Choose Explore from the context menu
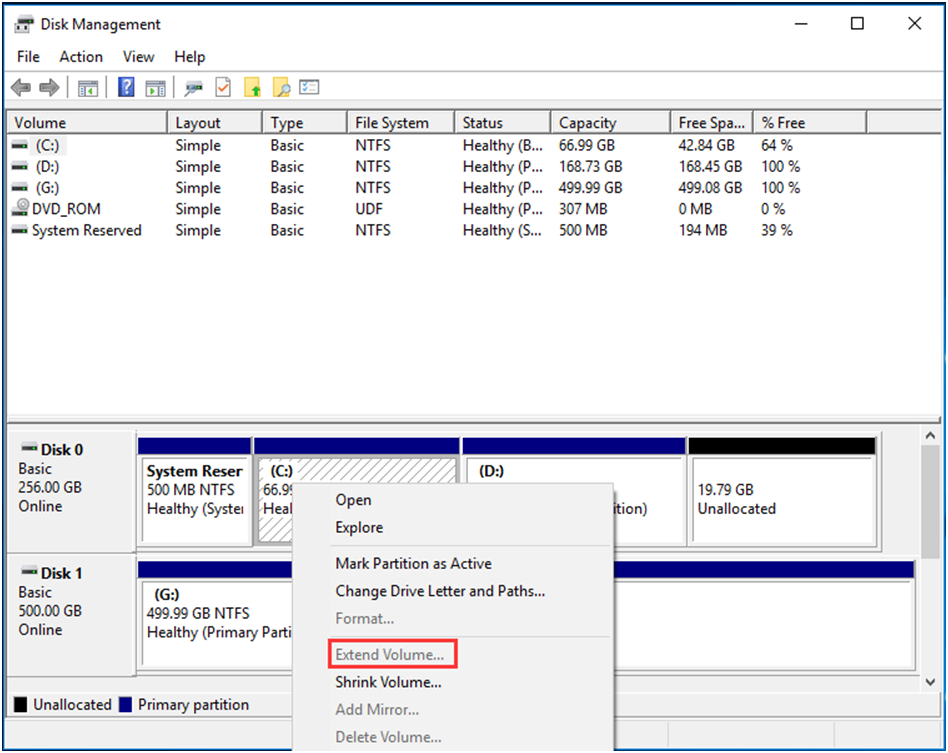The height and width of the screenshot is (753, 948). pos(453,527)
